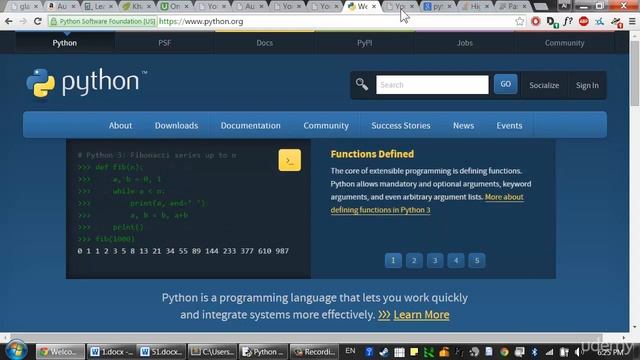Open the Adblock Plus extension icon

pos(584,21)
